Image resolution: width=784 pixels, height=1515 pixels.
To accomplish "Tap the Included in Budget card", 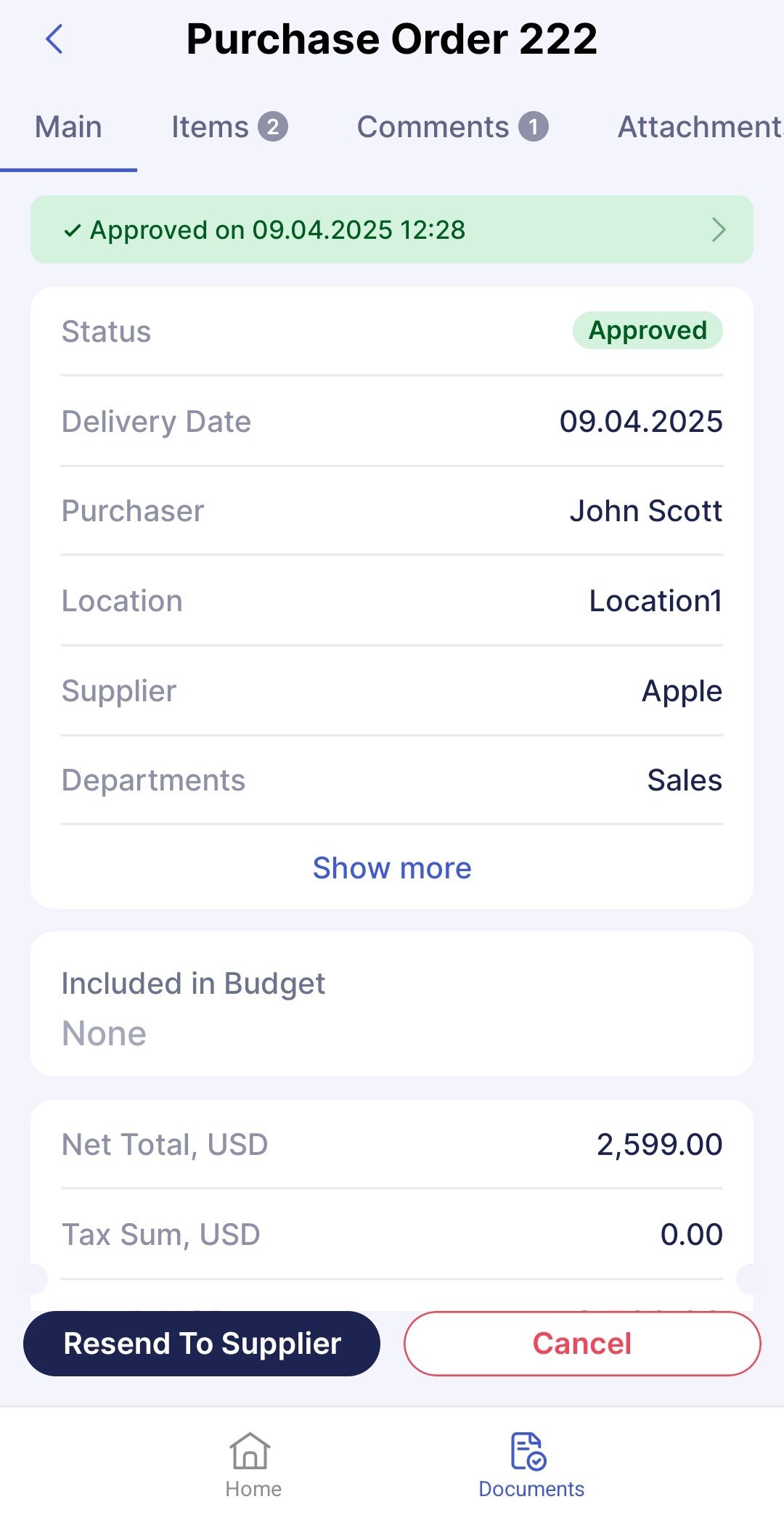I will coord(392,1005).
